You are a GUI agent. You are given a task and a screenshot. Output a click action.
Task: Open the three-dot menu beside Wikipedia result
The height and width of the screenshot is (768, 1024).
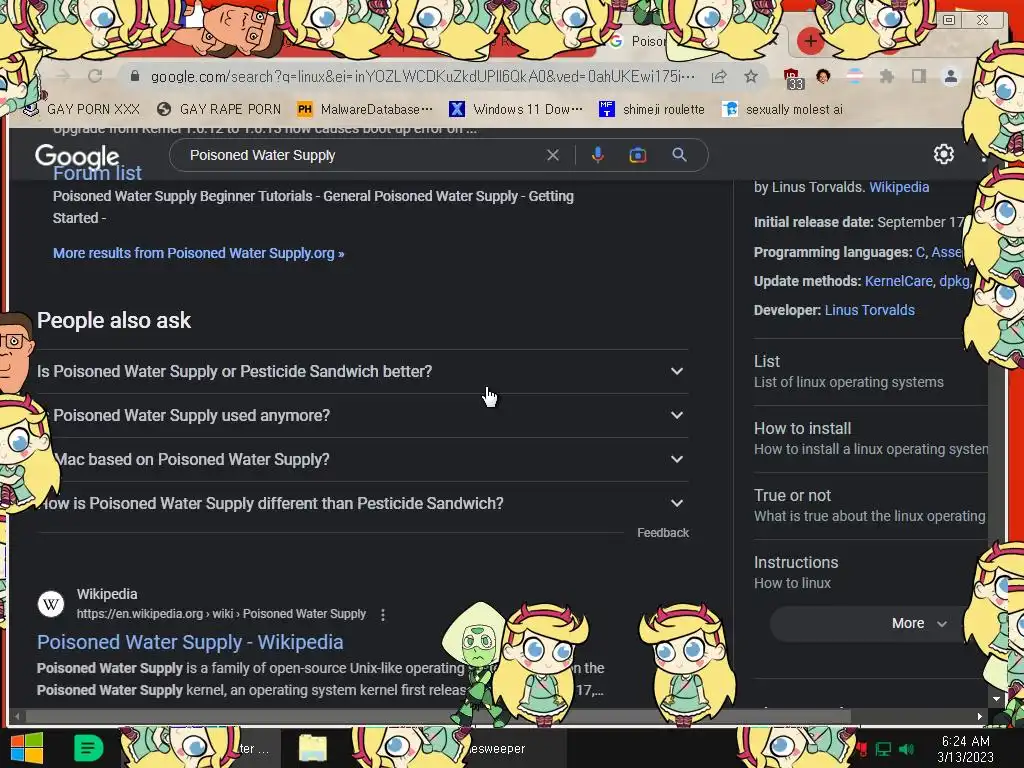(x=383, y=615)
